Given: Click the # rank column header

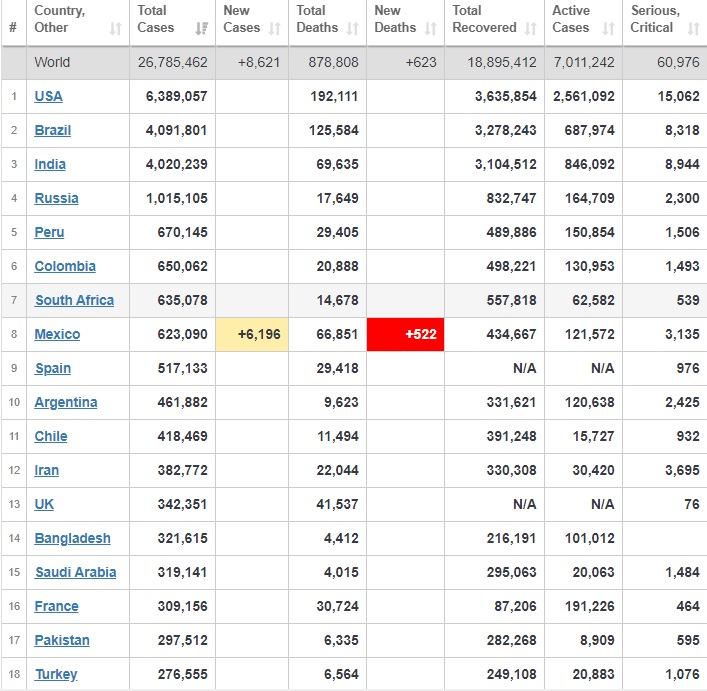Looking at the screenshot, I should click(13, 27).
